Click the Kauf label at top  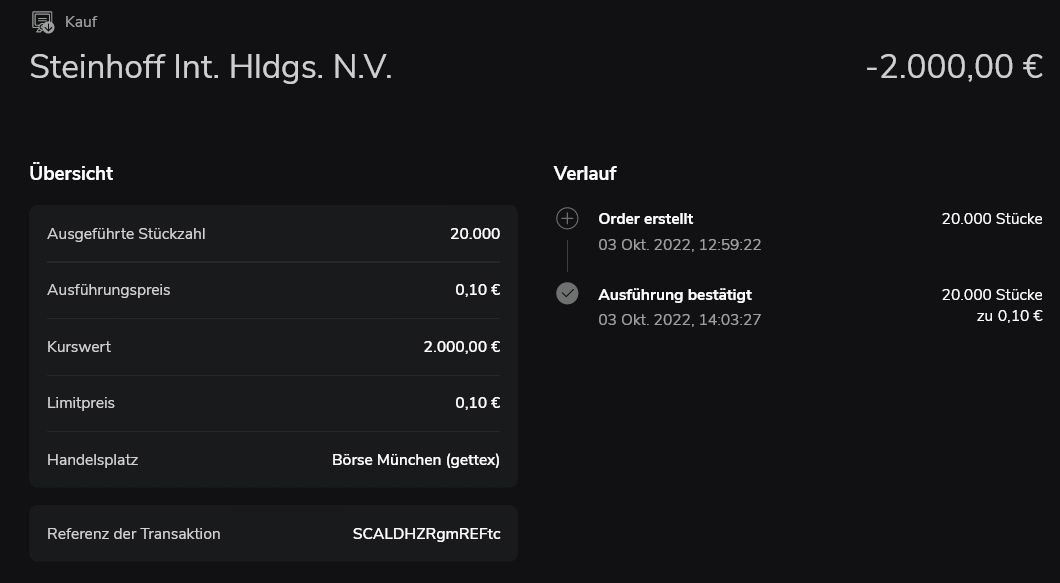pyautogui.click(x=81, y=21)
